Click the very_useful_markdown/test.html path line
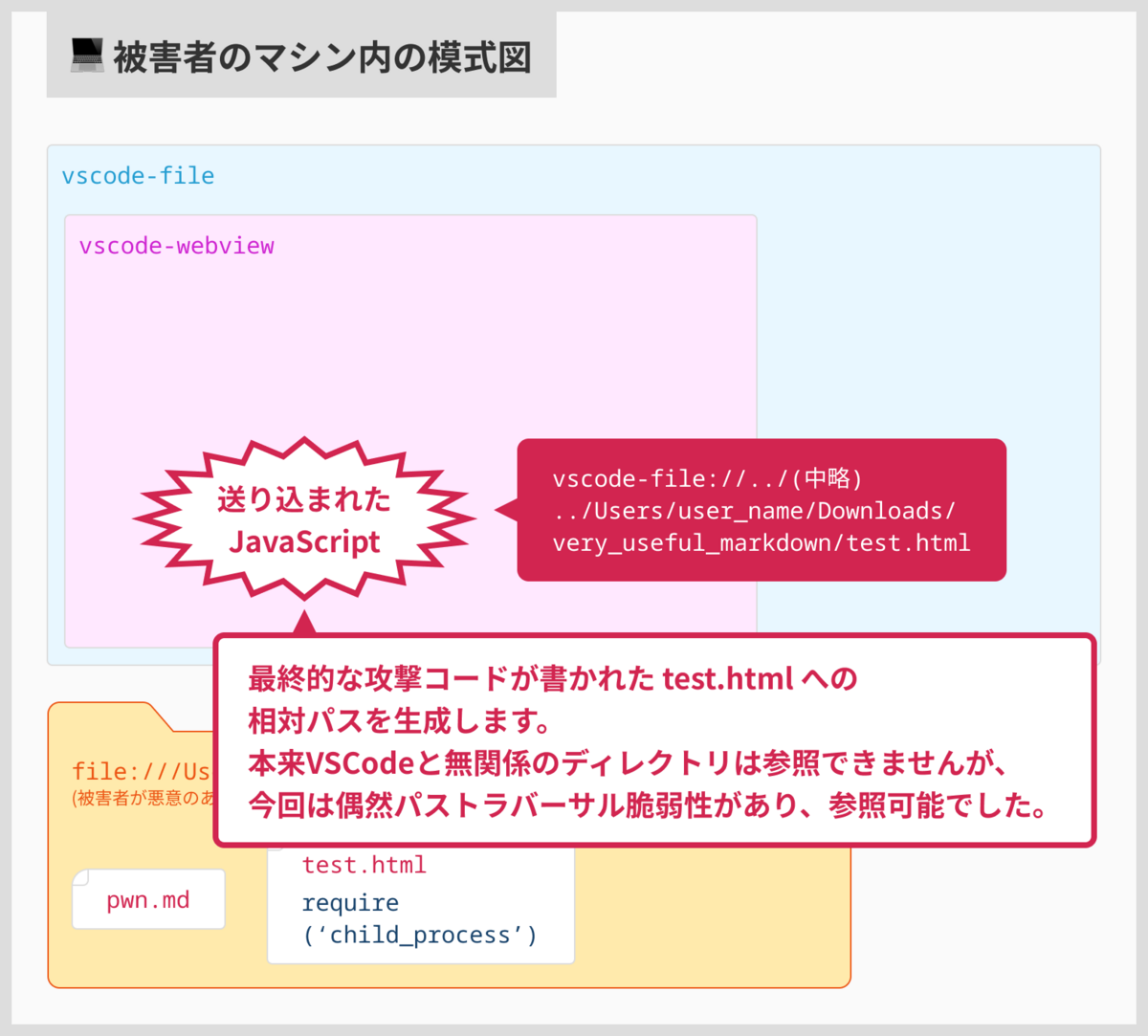Viewport: 1148px width, 1036px height. (x=762, y=543)
